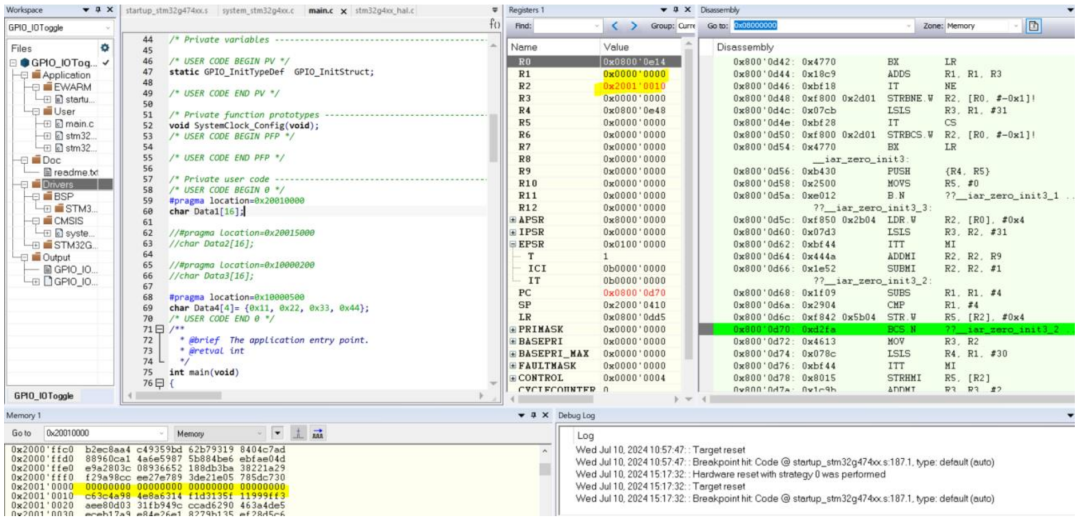Collapse the CMSIS folder node
1080x519 pixels.
point(37,220)
